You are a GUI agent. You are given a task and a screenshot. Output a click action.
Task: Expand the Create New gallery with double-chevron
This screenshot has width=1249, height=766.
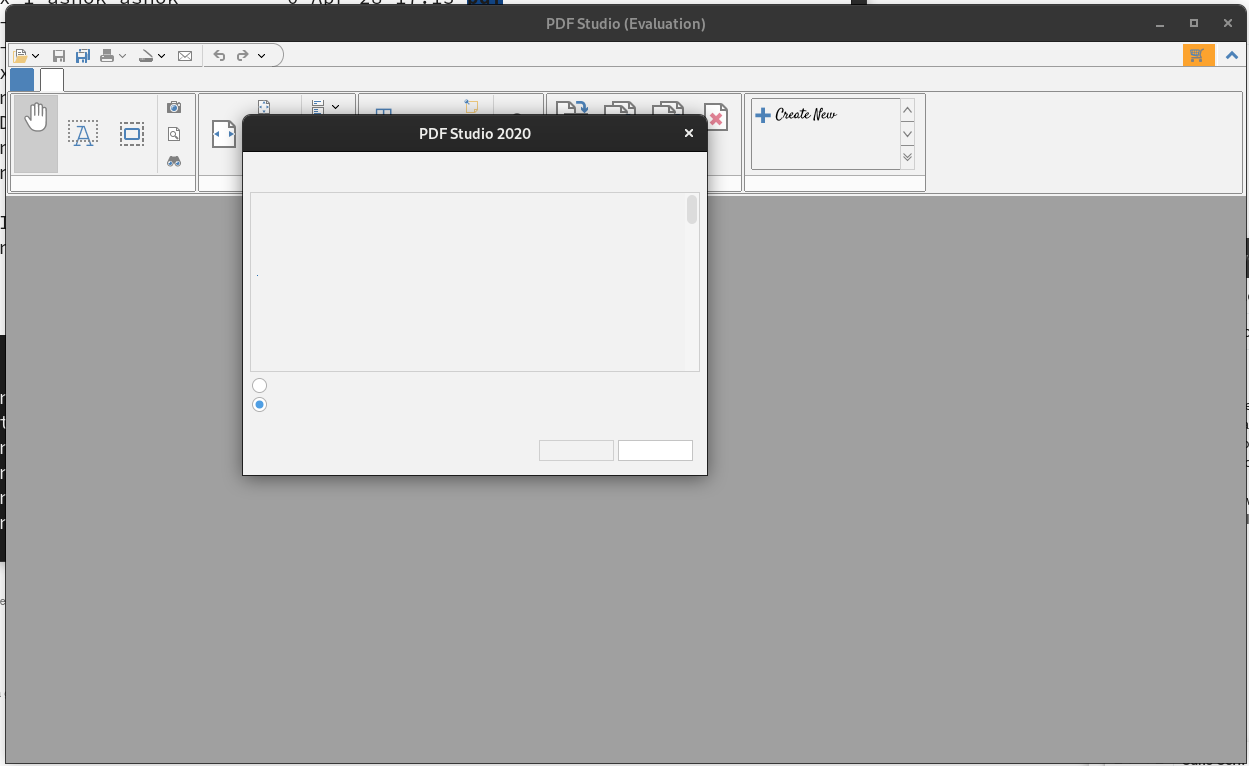[x=907, y=157]
